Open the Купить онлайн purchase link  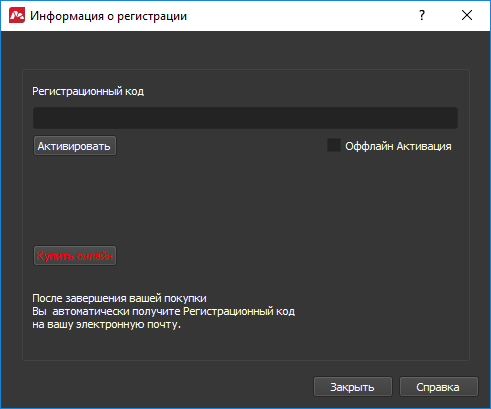tap(75, 256)
